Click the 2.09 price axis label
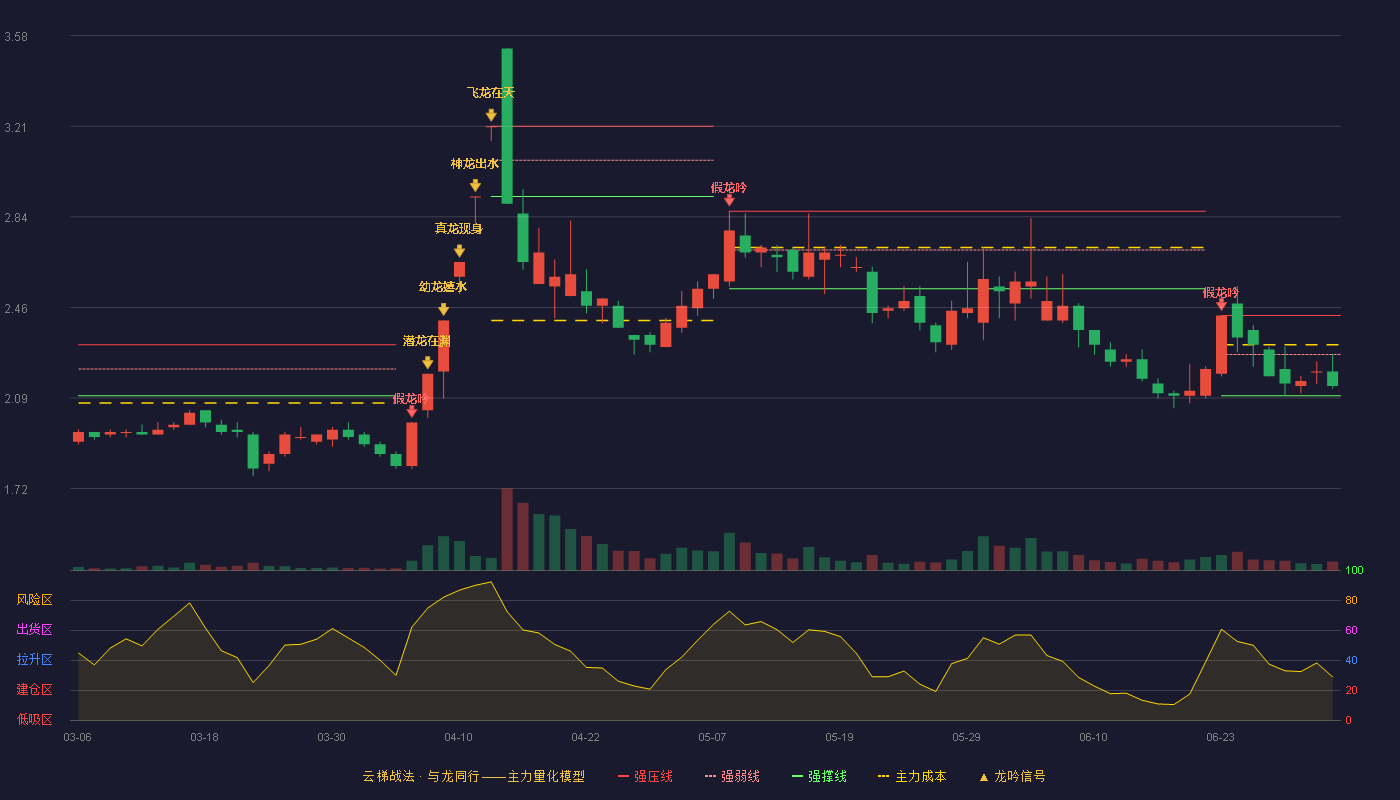 16,399
